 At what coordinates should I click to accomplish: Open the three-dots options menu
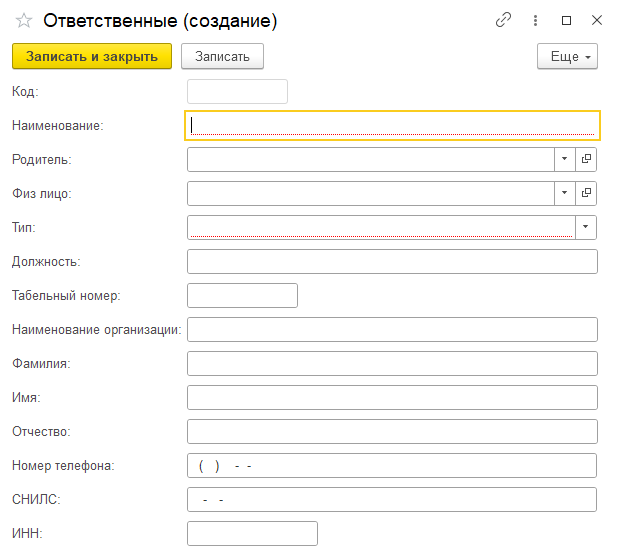pos(535,20)
